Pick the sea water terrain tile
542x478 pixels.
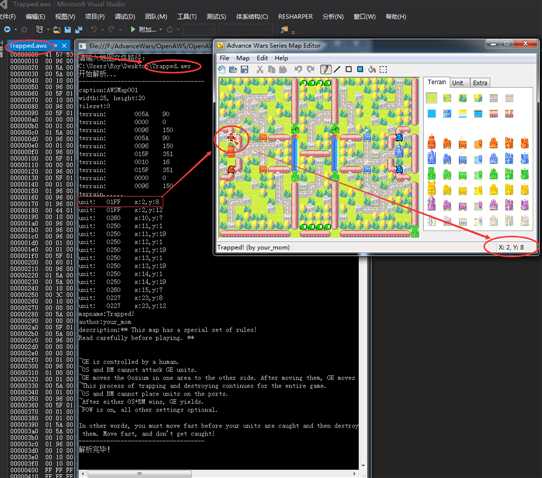[x=431, y=113]
